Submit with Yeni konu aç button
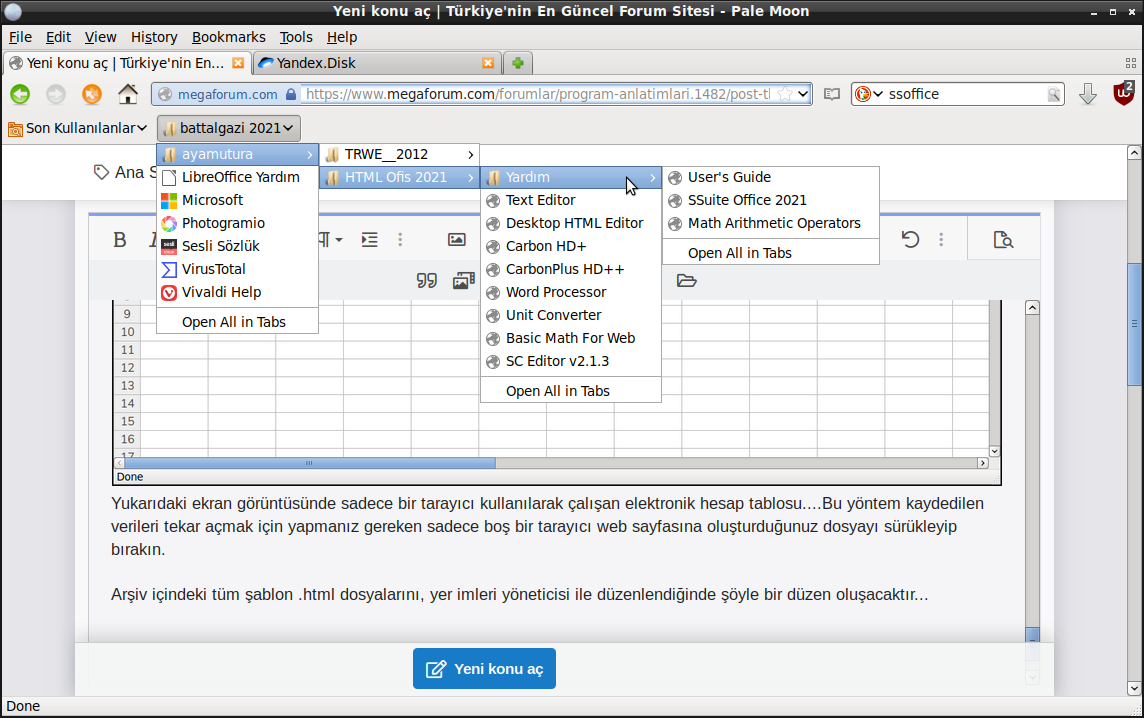The image size is (1144, 718). 484,668
